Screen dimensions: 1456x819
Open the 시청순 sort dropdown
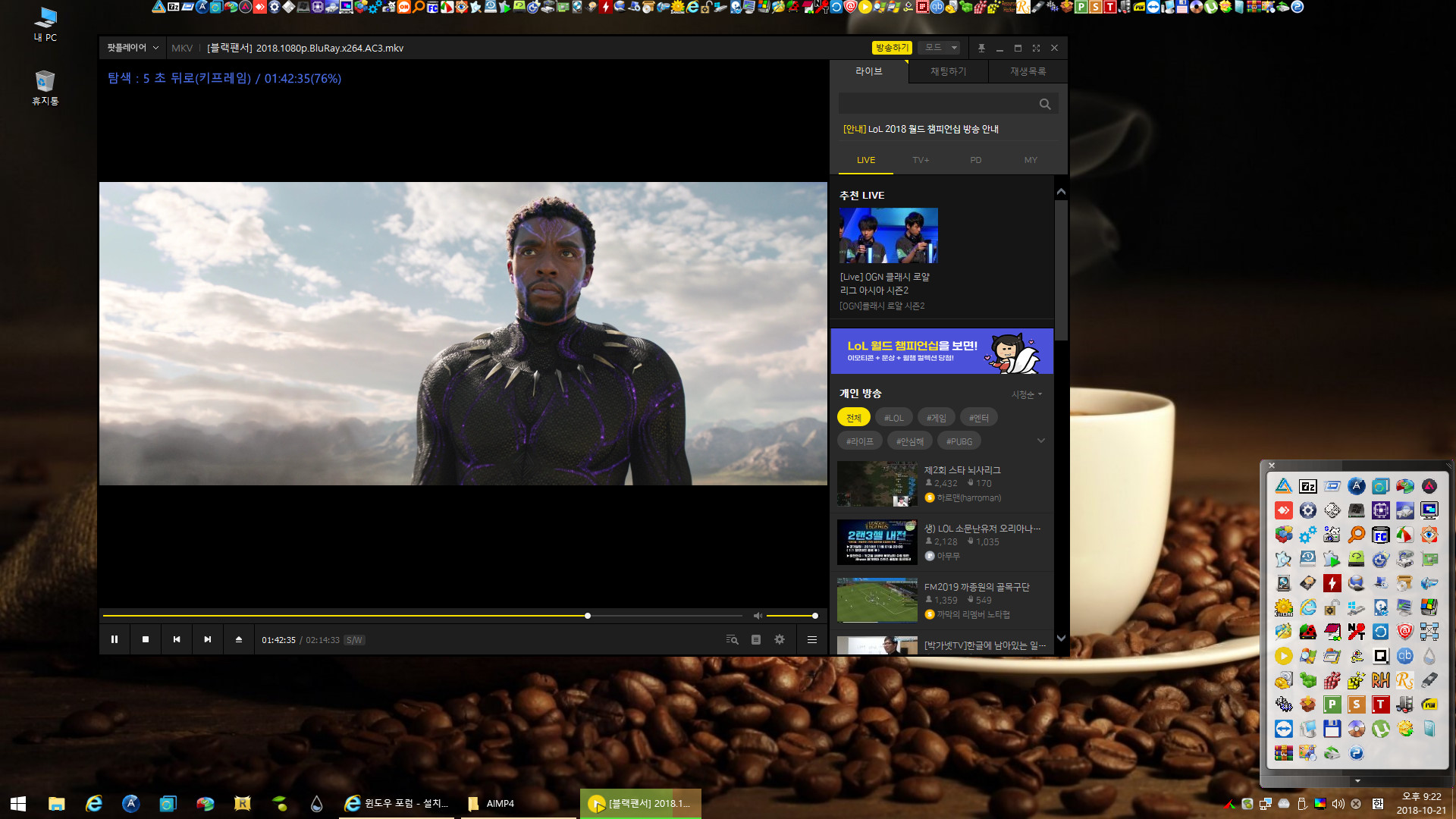point(1027,394)
